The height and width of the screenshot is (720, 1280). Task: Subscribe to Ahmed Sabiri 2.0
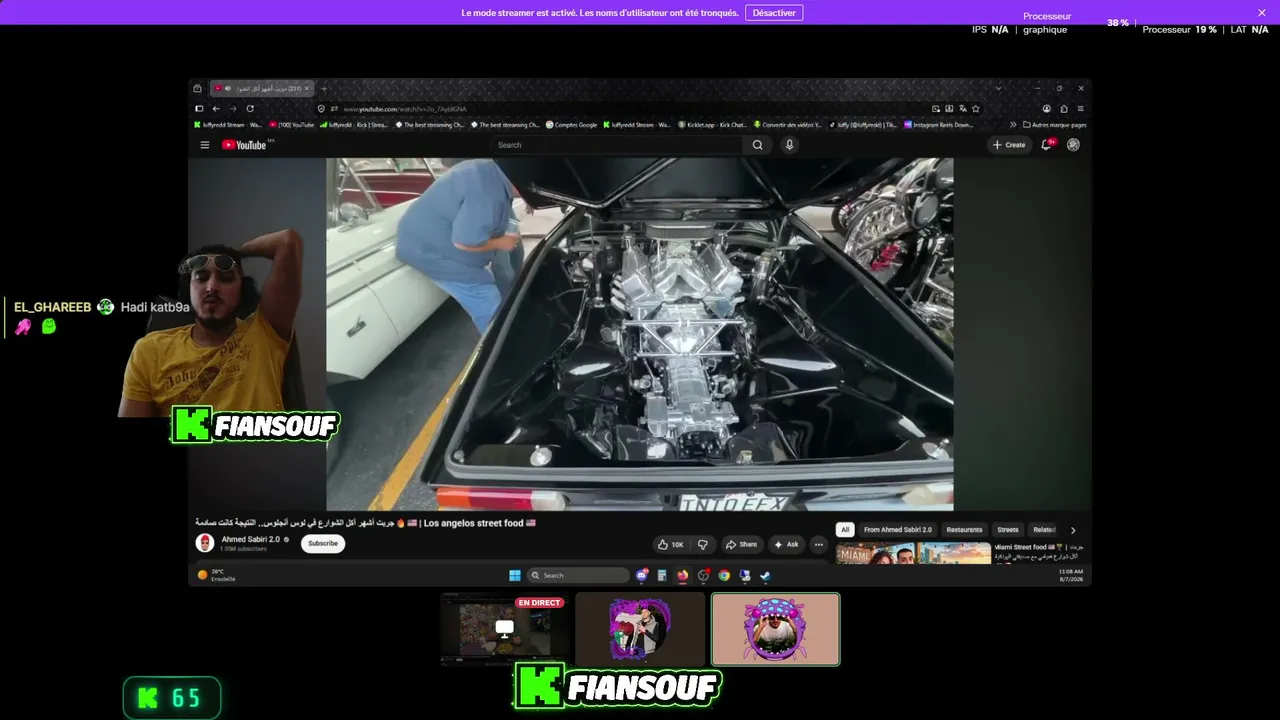[323, 543]
